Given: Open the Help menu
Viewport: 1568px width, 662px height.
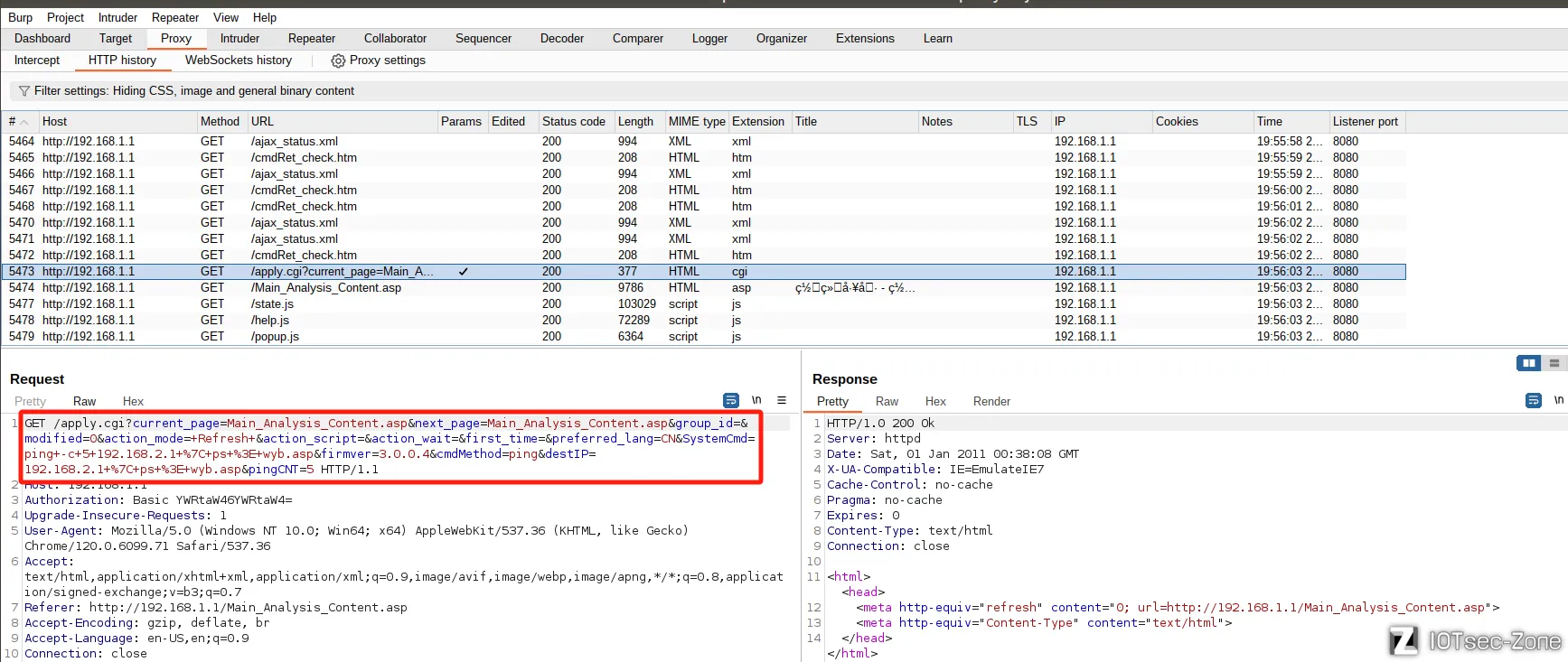Looking at the screenshot, I should point(265,17).
